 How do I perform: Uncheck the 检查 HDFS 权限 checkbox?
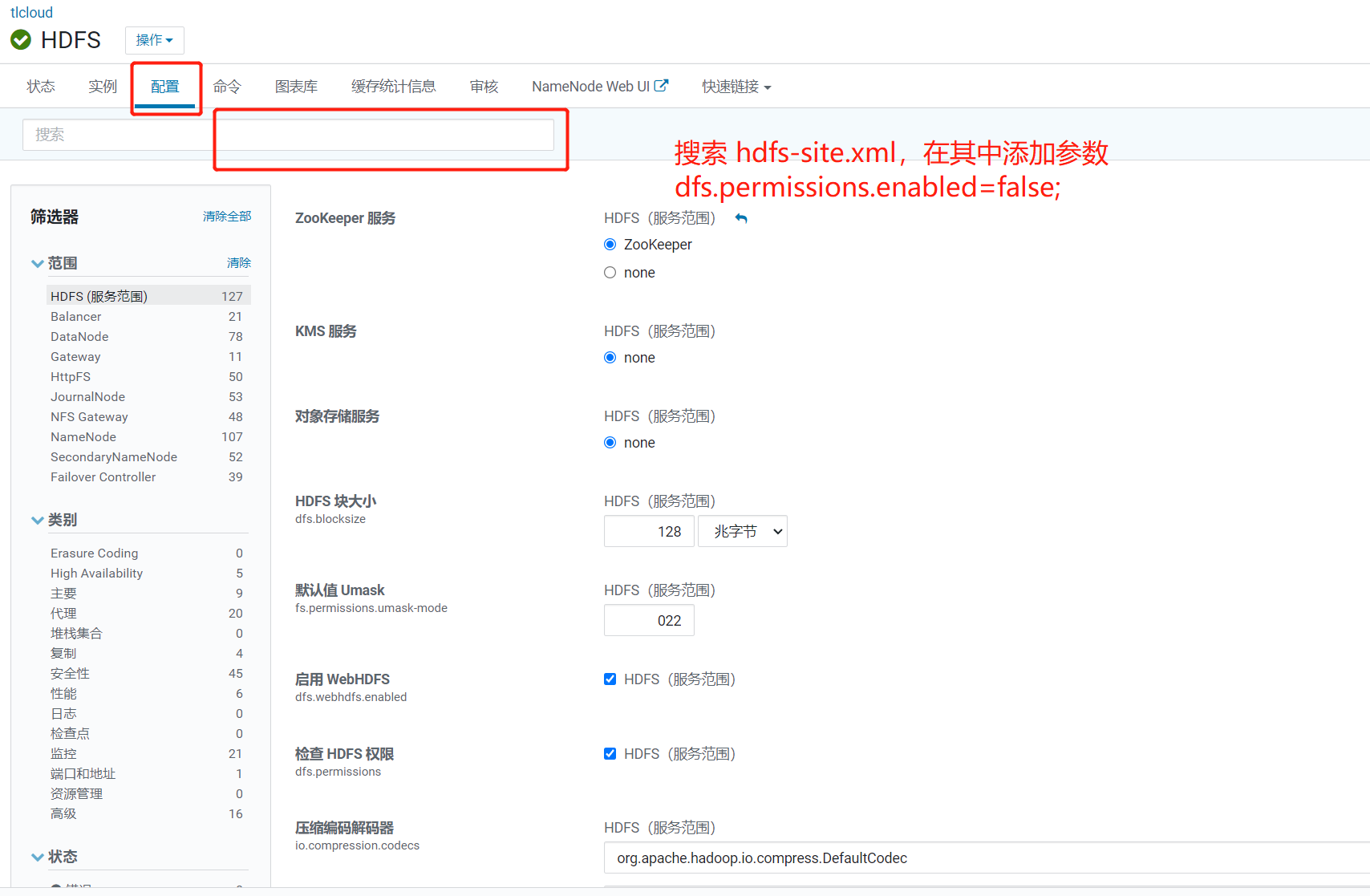(610, 753)
